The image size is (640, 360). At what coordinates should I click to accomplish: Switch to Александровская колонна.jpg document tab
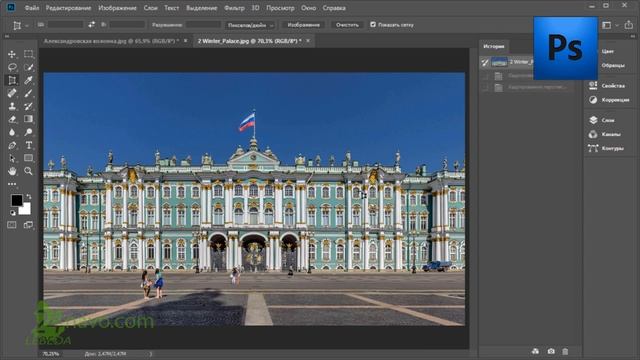click(111, 41)
